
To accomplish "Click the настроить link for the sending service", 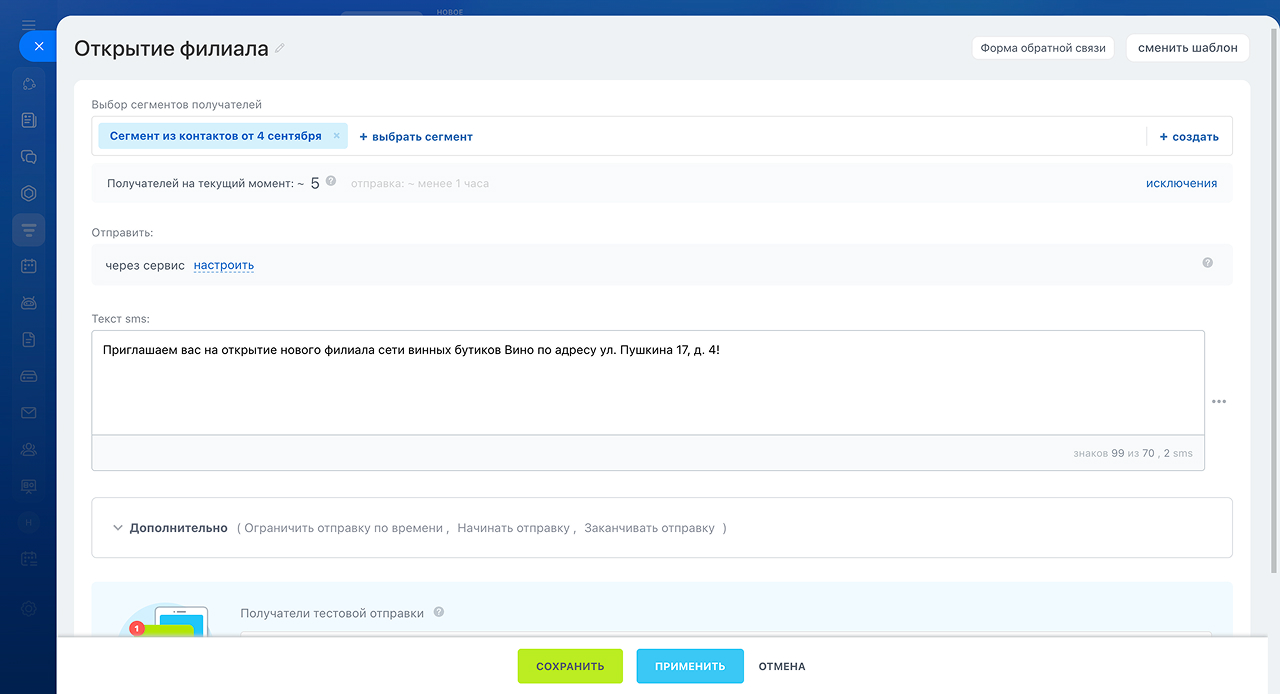I will pyautogui.click(x=223, y=265).
